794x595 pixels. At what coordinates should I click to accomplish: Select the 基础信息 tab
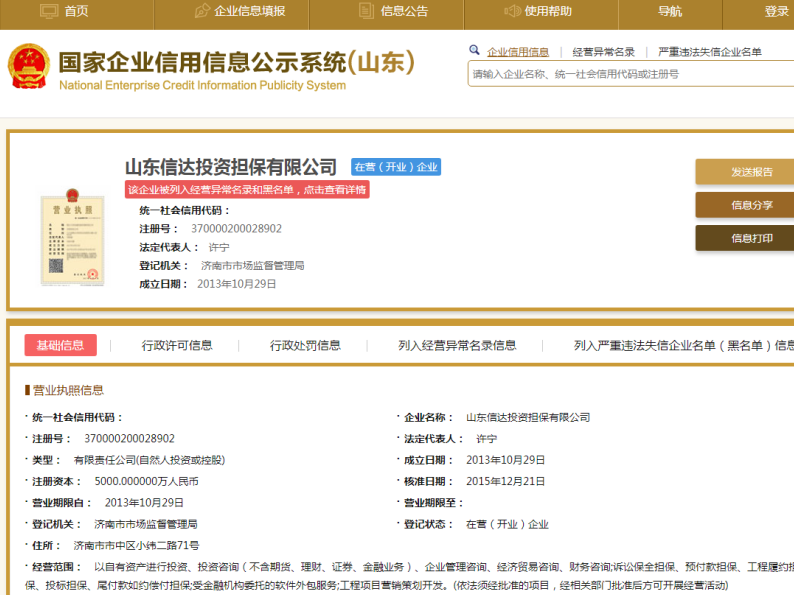click(60, 345)
